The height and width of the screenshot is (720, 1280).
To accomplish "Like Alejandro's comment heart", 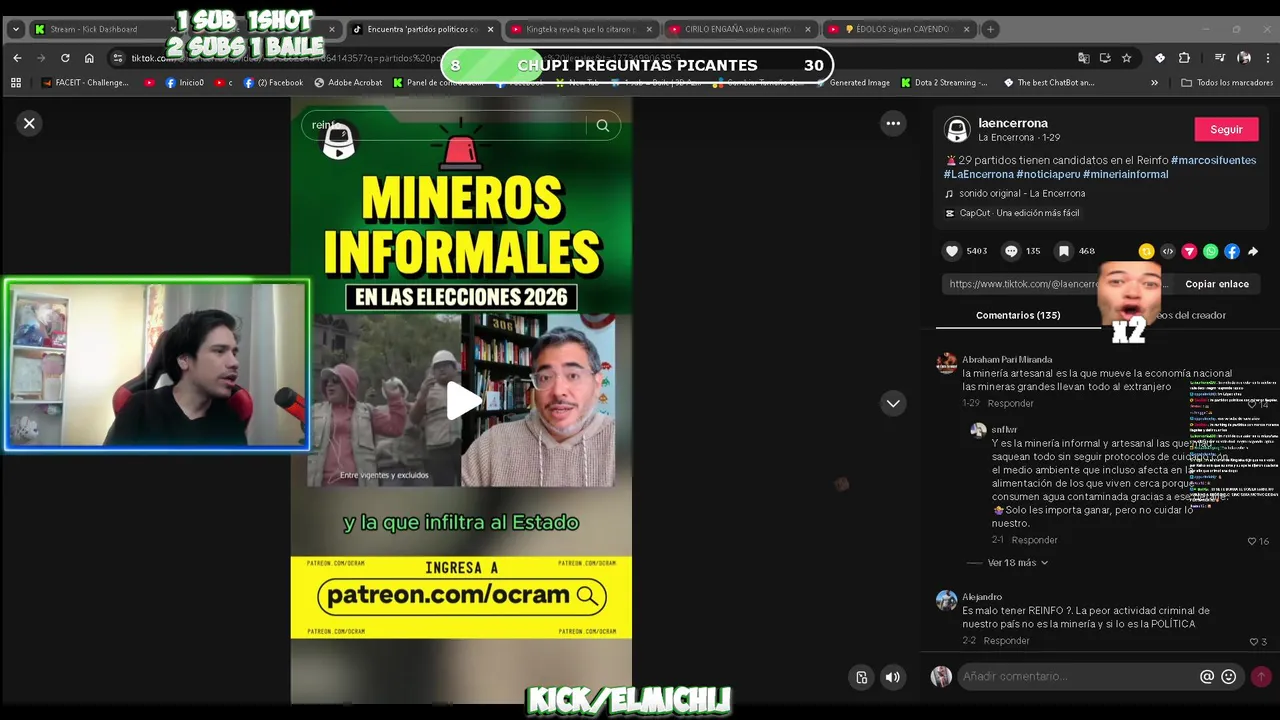I will (x=1253, y=642).
